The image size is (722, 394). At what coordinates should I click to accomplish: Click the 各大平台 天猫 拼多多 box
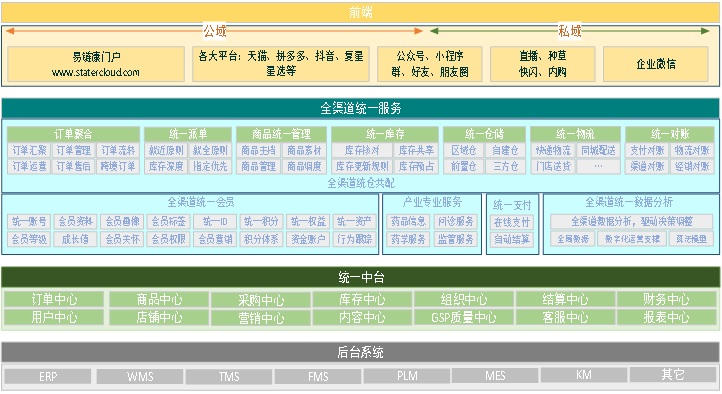coord(281,64)
